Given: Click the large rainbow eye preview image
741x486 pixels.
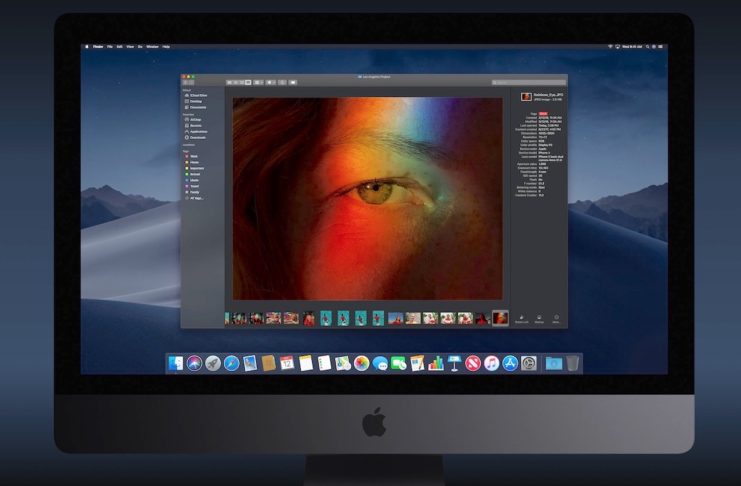Looking at the screenshot, I should (x=368, y=199).
